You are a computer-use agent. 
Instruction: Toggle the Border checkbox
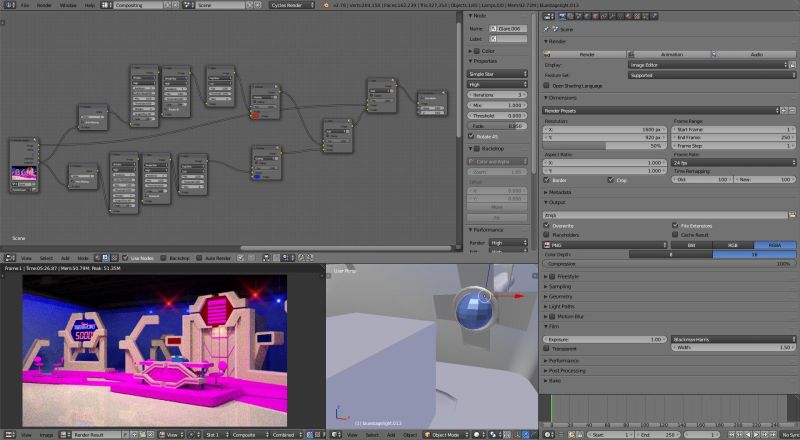point(547,180)
